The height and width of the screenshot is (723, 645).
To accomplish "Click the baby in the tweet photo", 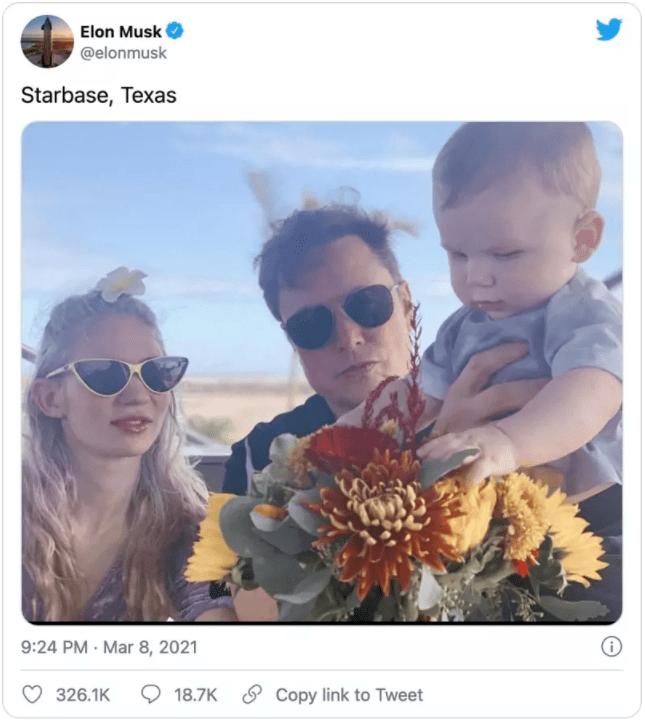I will [x=520, y=290].
